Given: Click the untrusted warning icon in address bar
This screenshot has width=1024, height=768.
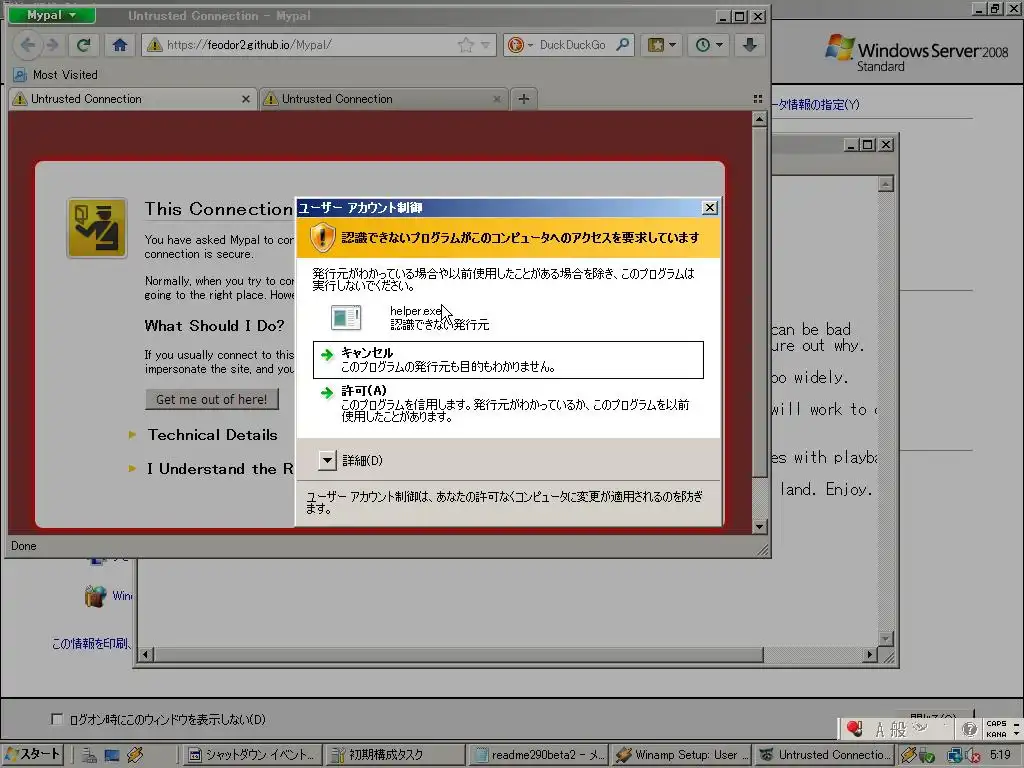Looking at the screenshot, I should tap(154, 45).
